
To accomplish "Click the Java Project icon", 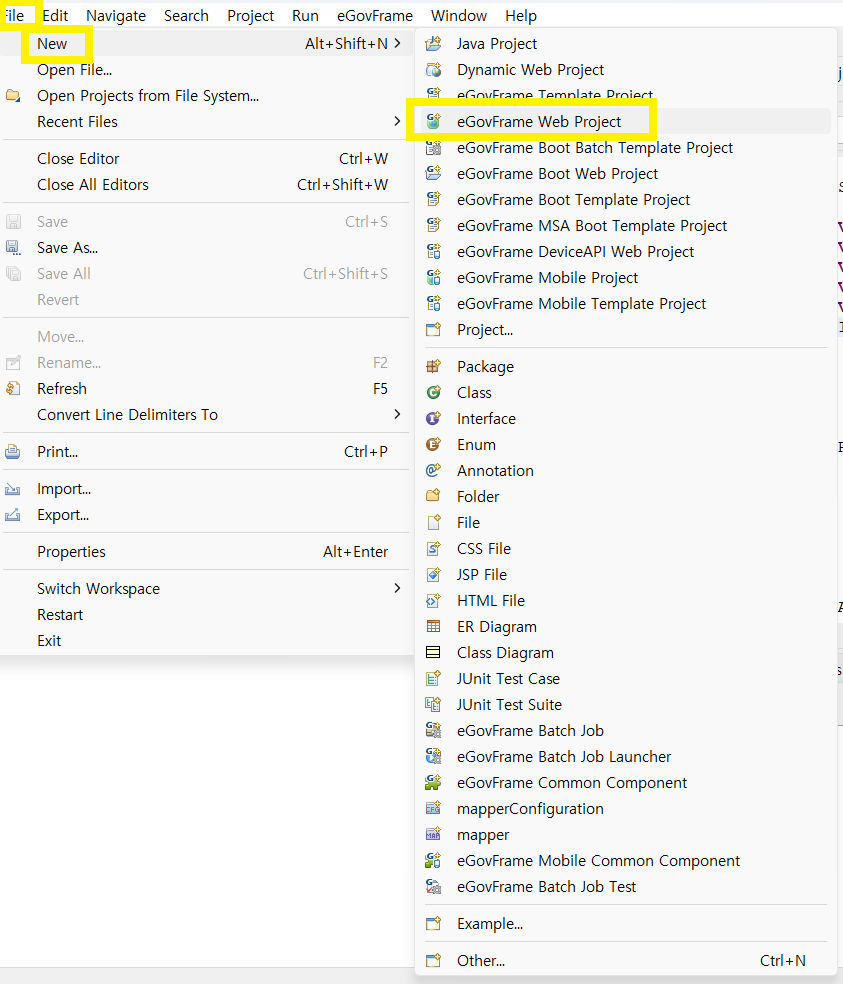I will [433, 44].
